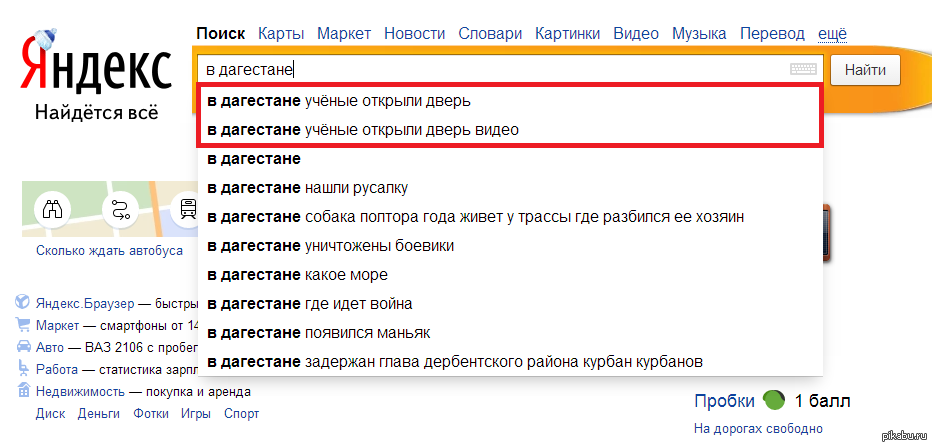Select suggestion 'появился маньяк'
This screenshot has height=447, width=932.
[x=511, y=332]
